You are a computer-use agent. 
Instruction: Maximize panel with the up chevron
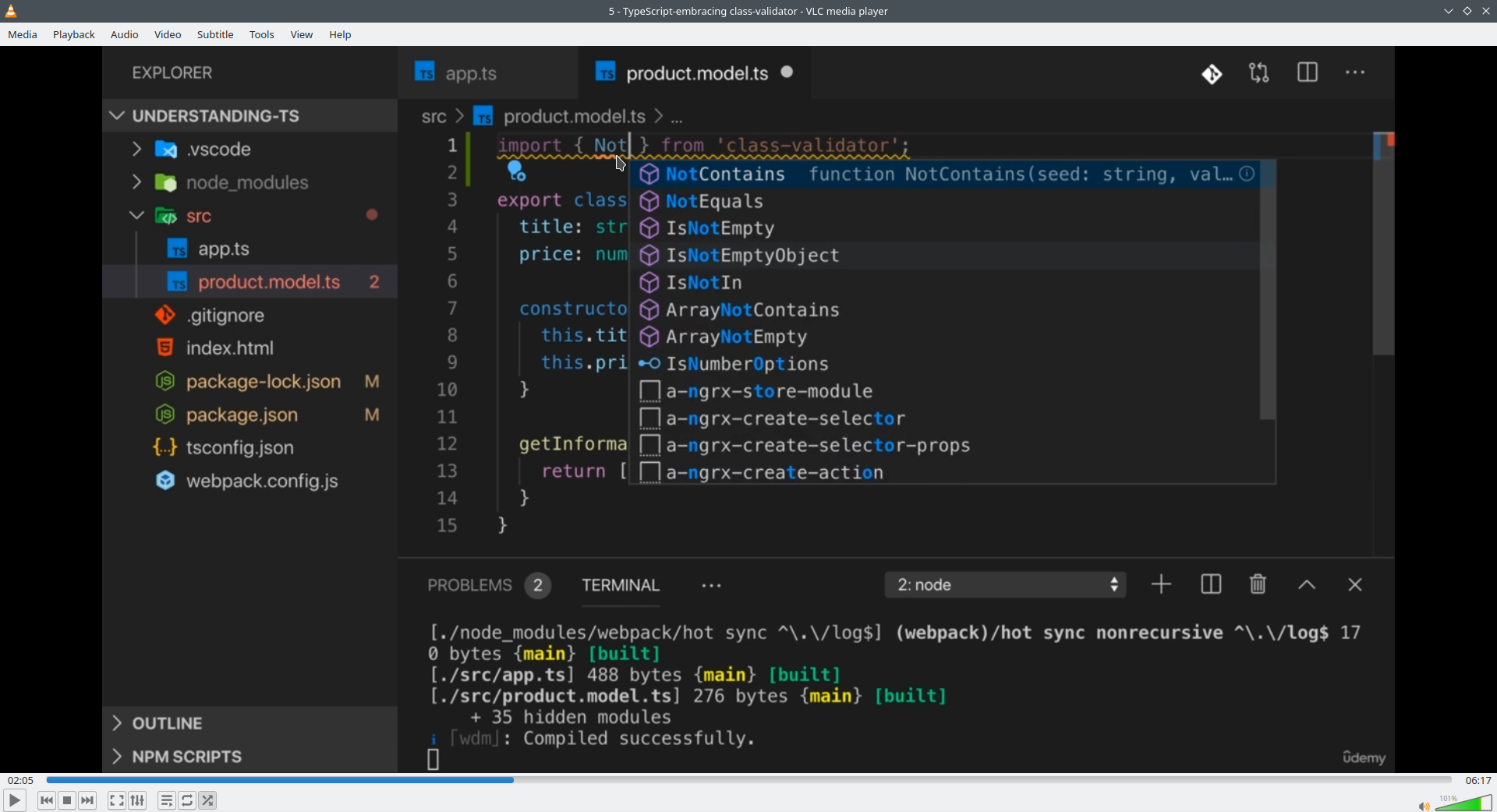(1308, 585)
